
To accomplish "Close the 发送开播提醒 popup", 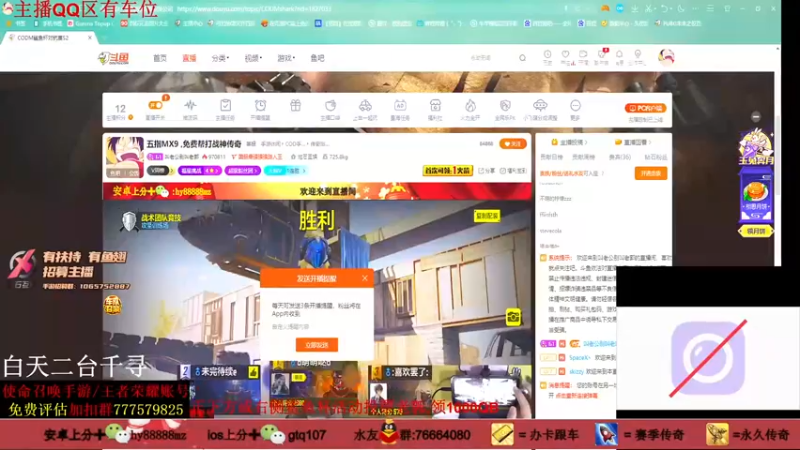I will coord(364,278).
